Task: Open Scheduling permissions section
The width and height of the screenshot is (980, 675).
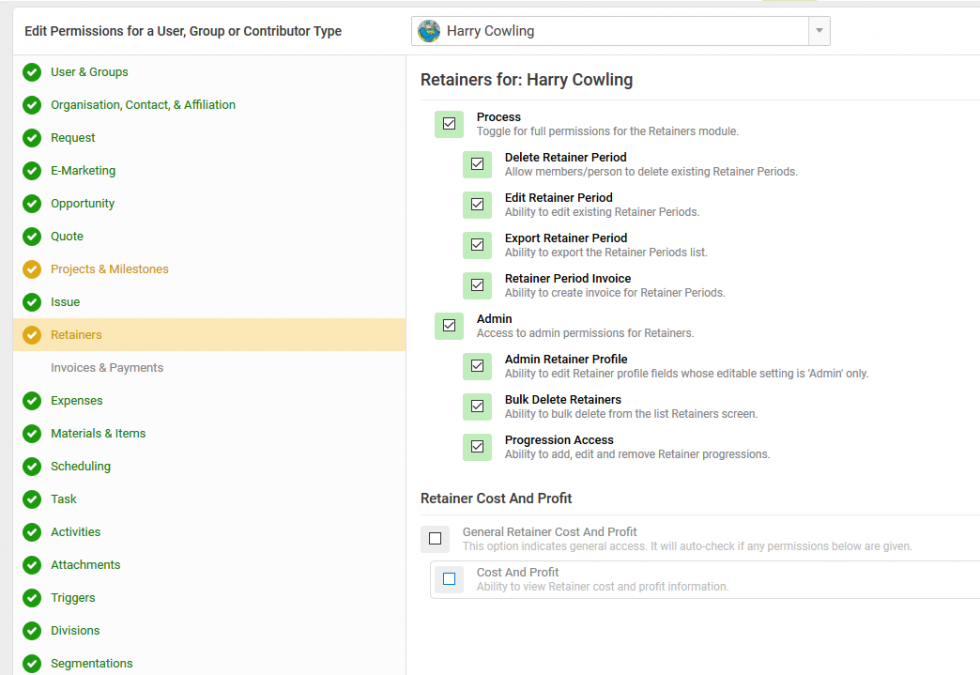Action: click(81, 466)
